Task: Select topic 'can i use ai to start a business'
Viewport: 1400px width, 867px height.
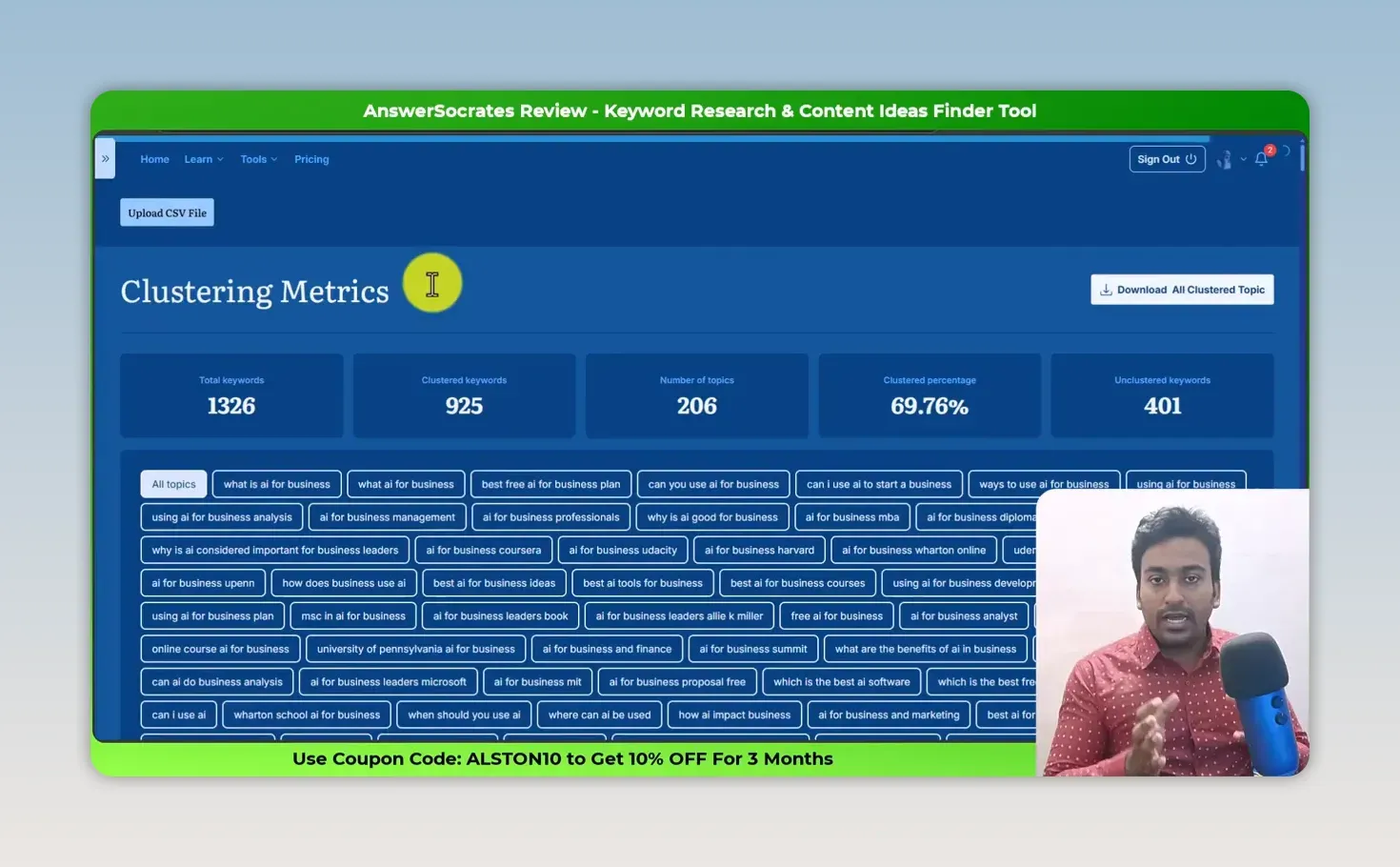Action: pos(879,484)
